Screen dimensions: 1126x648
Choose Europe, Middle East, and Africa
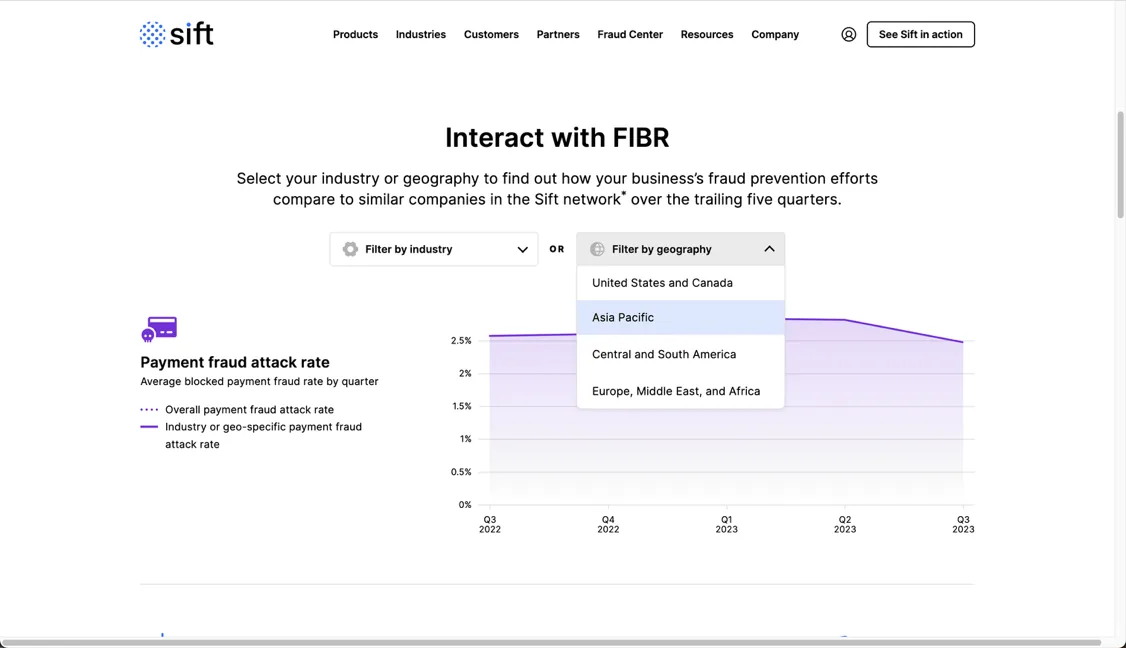(x=680, y=391)
